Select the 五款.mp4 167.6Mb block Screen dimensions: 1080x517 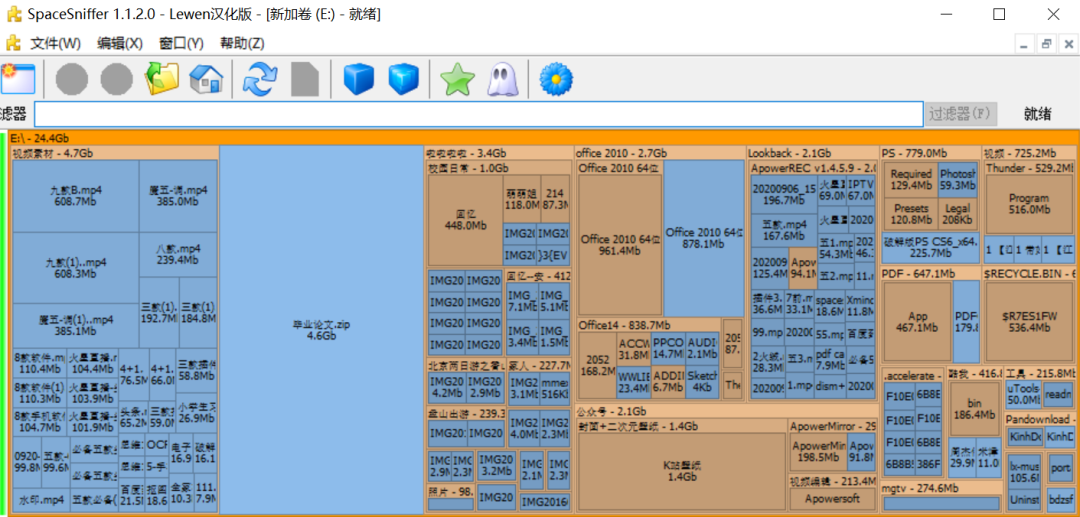click(x=783, y=231)
